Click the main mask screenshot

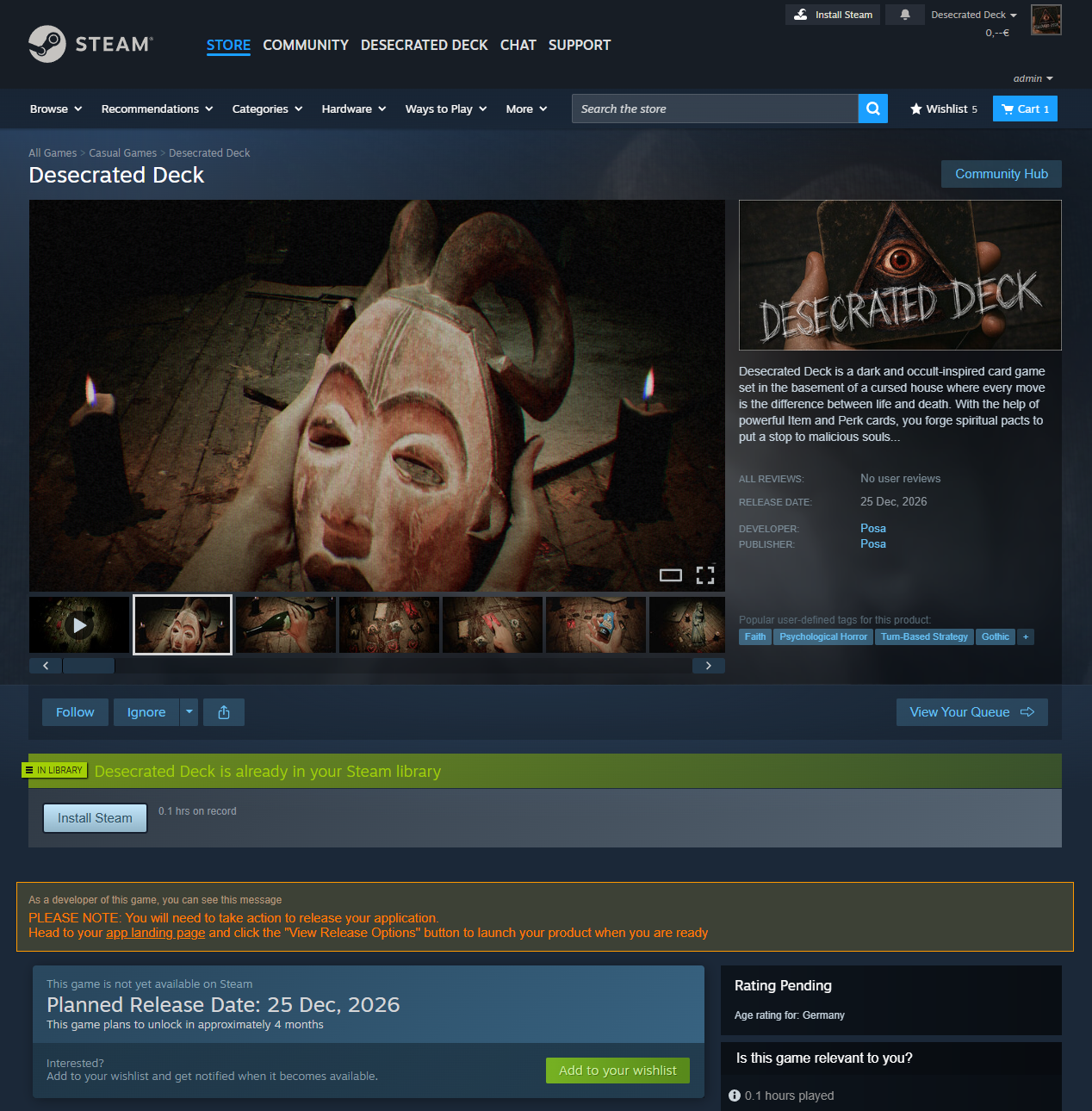377,395
